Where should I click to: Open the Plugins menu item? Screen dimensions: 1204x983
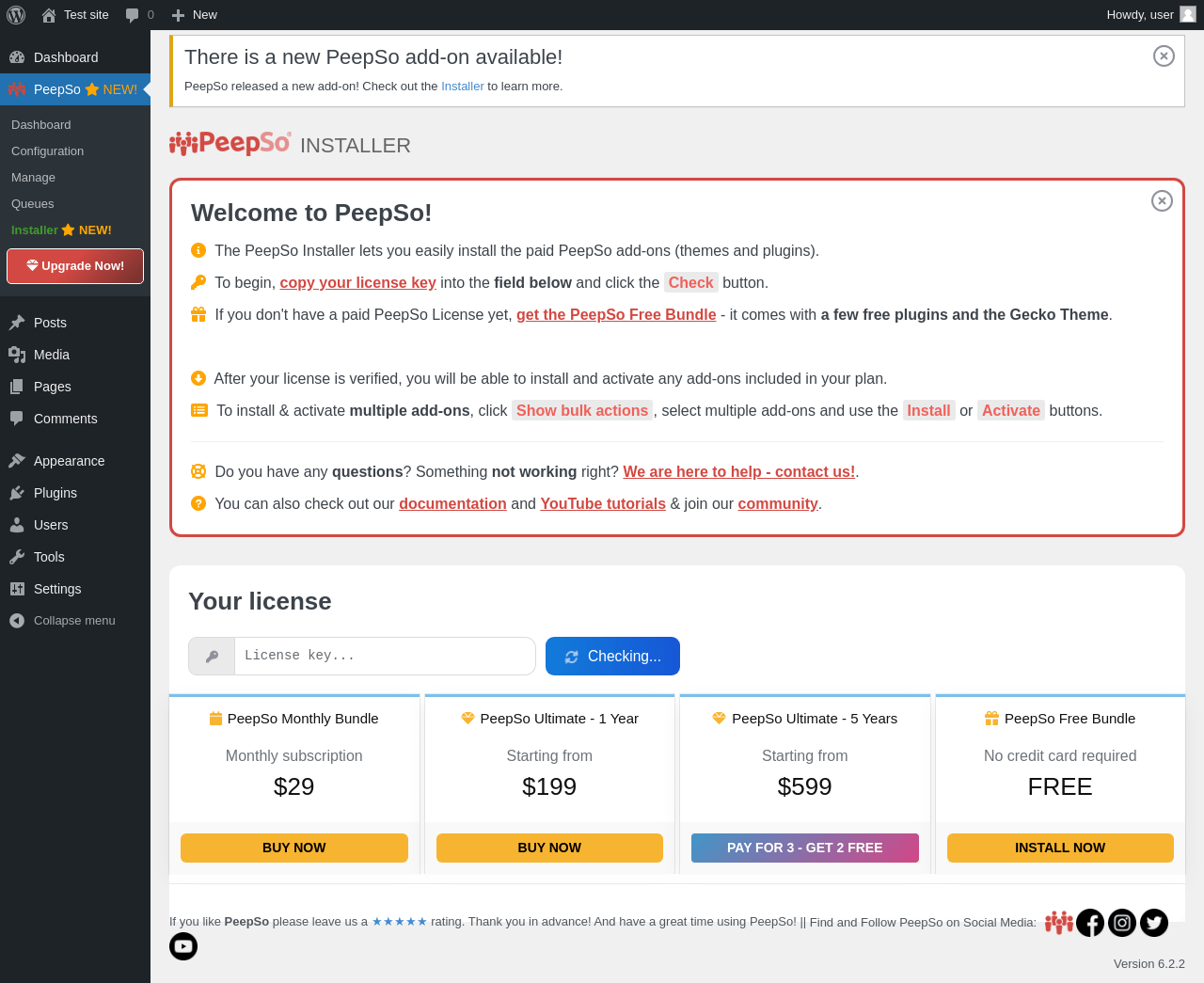55,493
